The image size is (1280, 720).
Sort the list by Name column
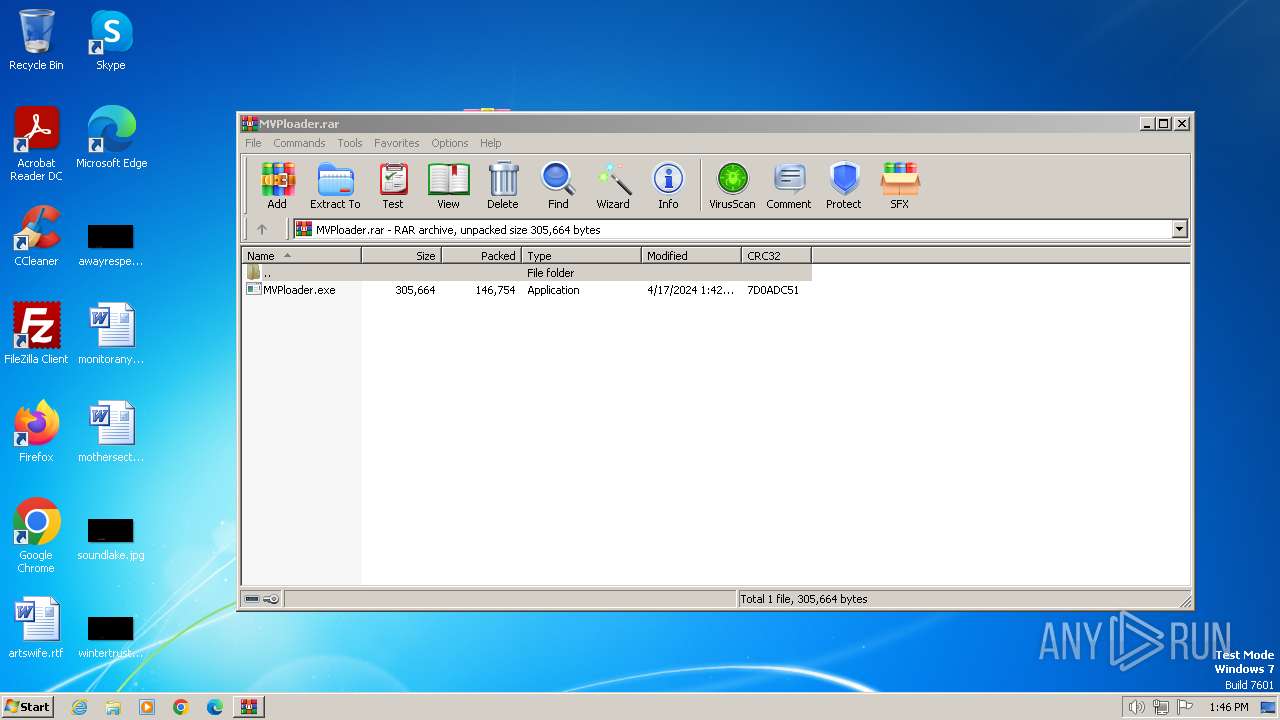point(301,256)
